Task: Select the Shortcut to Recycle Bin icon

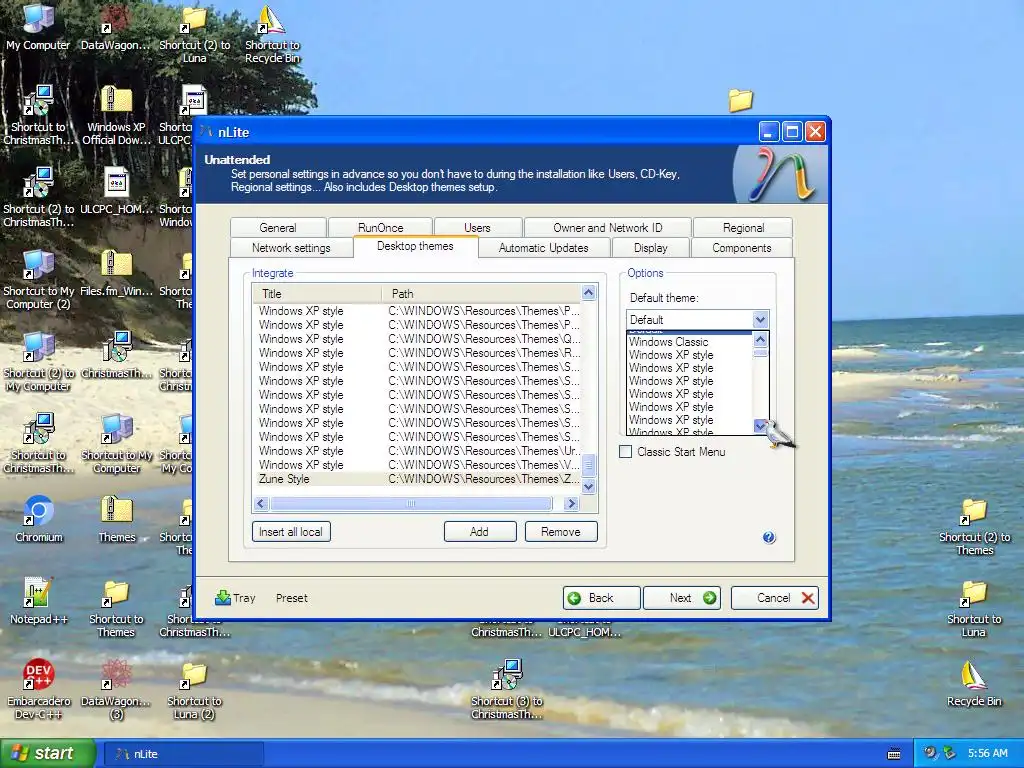Action: coord(272,35)
